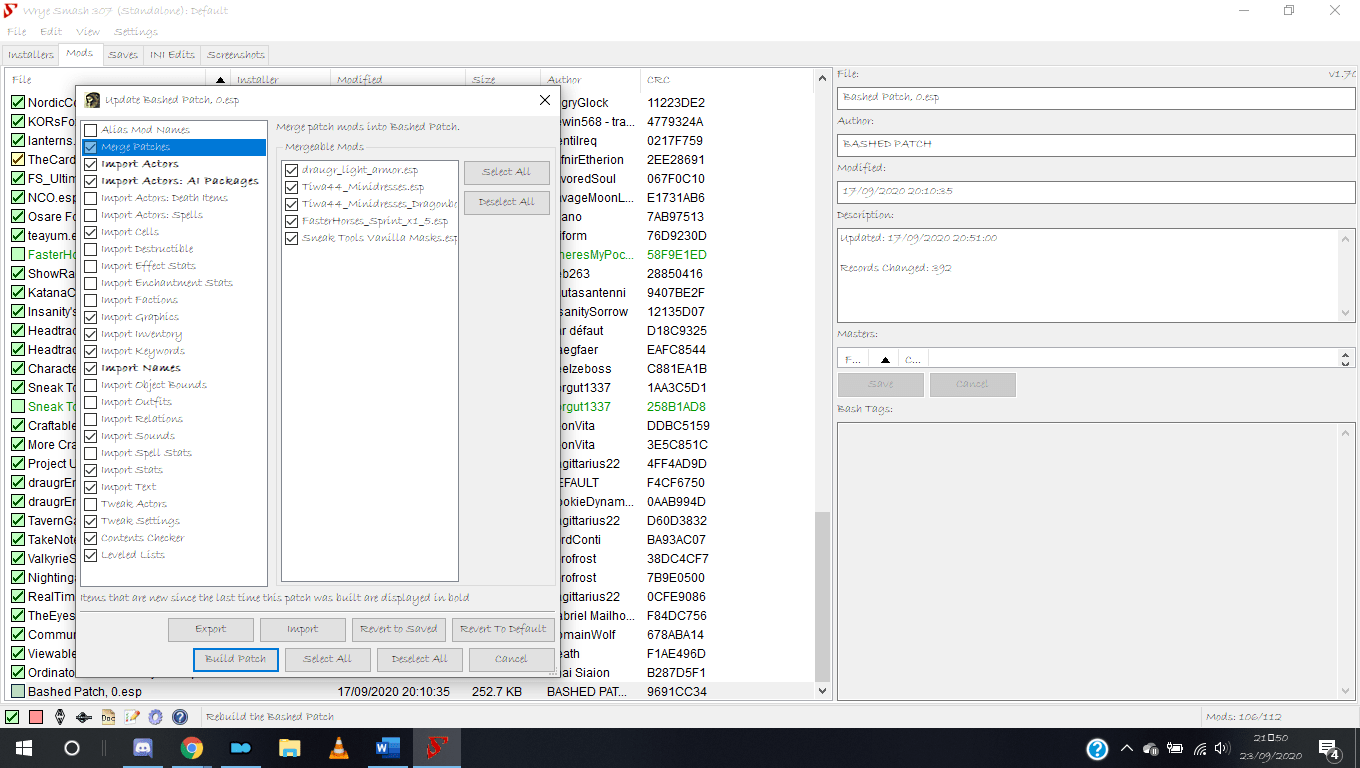Open File Explorer from the taskbar

tap(290, 748)
